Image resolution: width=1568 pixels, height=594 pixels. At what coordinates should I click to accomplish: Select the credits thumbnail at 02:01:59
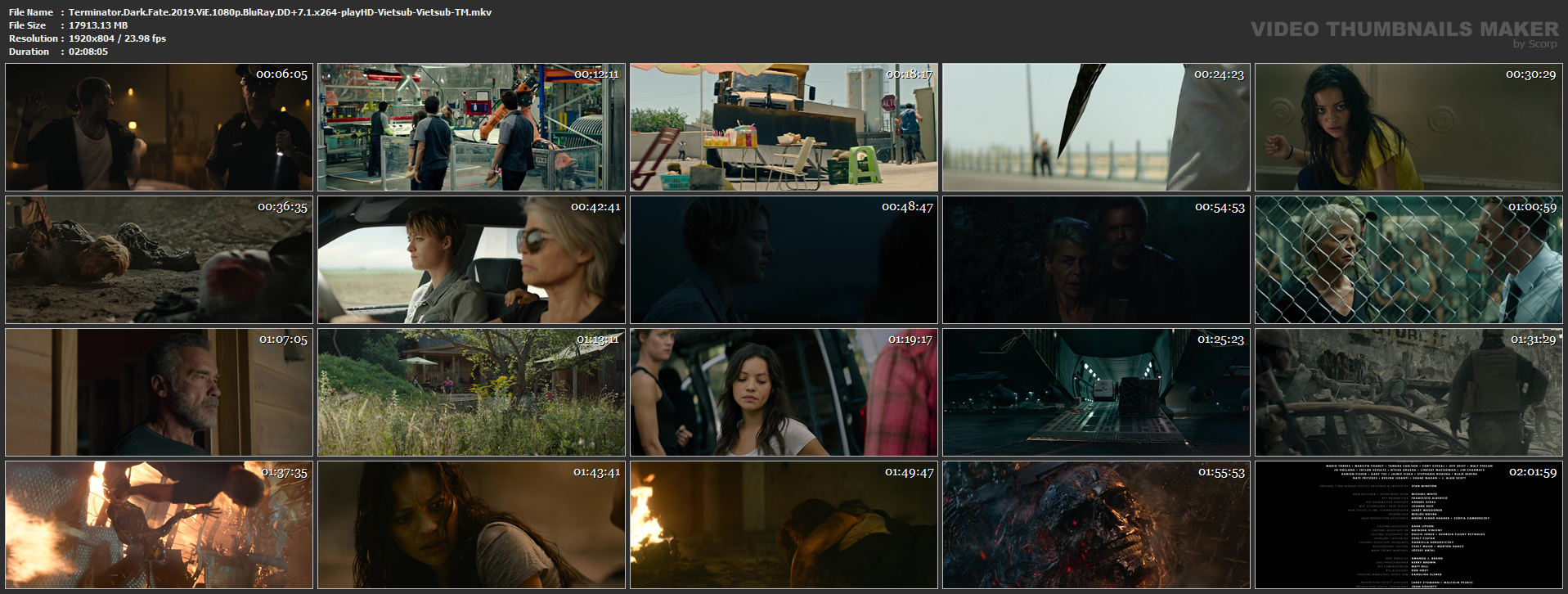1409,525
